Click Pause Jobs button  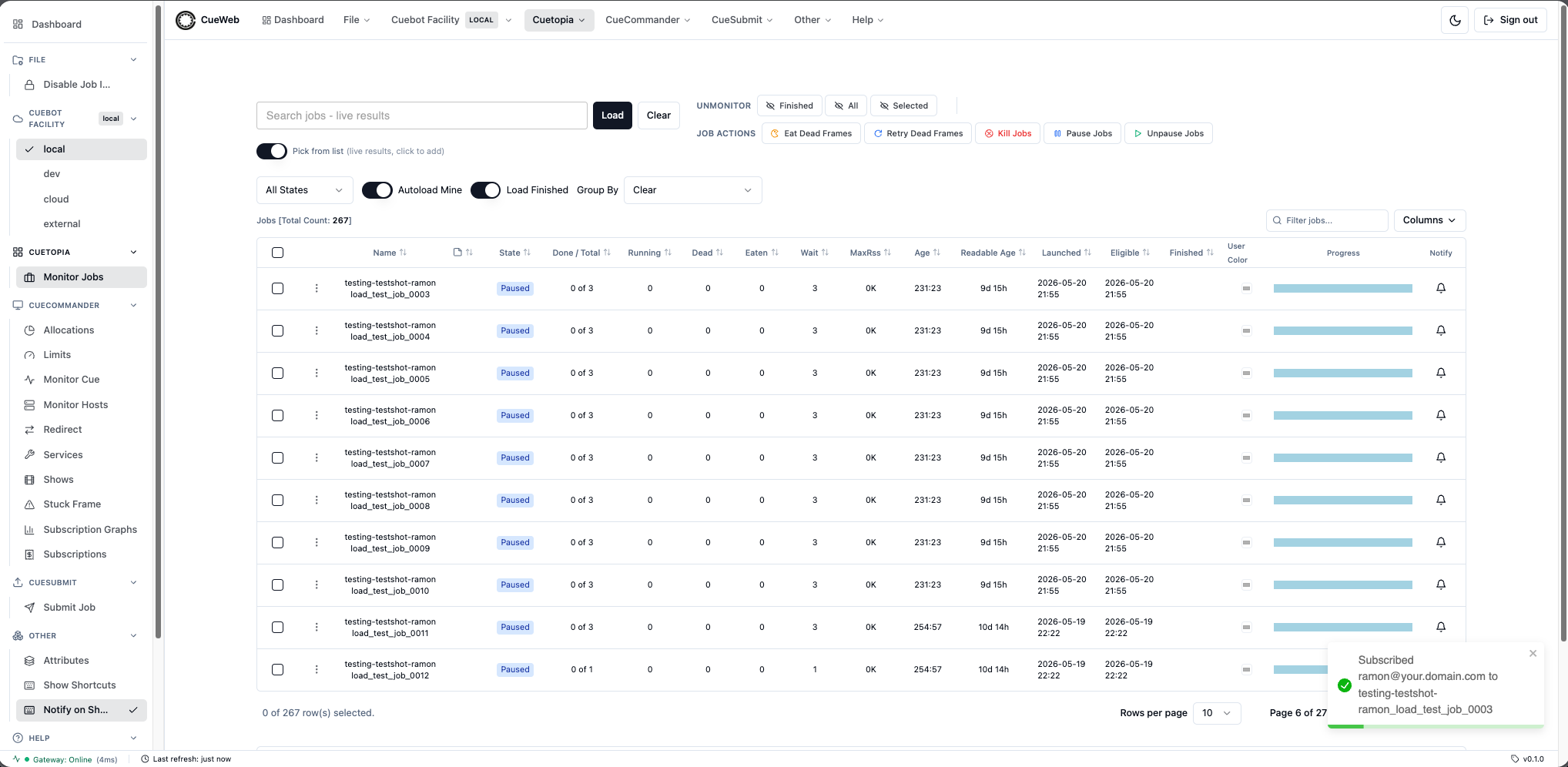1082,133
